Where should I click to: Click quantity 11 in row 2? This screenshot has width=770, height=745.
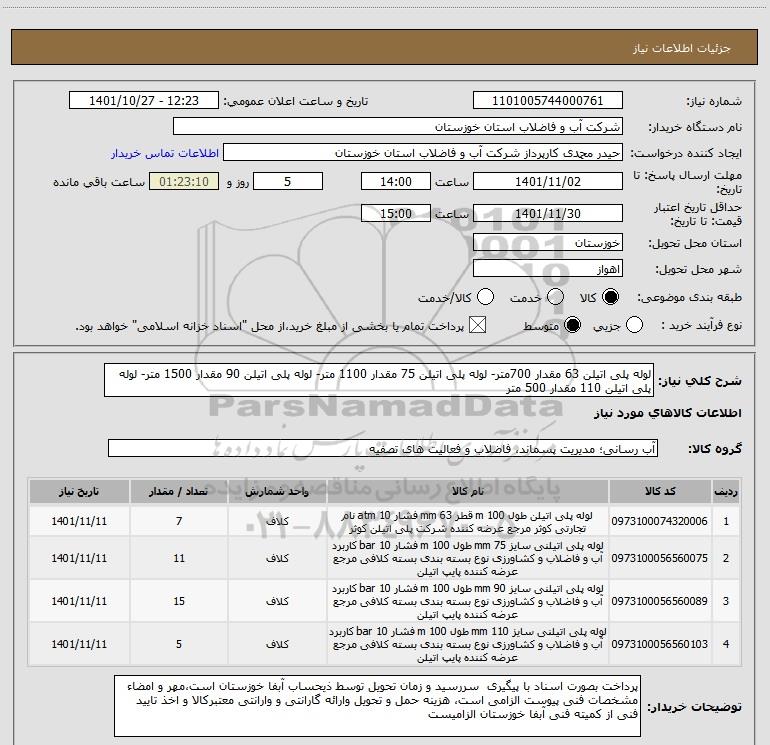pyautogui.click(x=179, y=558)
